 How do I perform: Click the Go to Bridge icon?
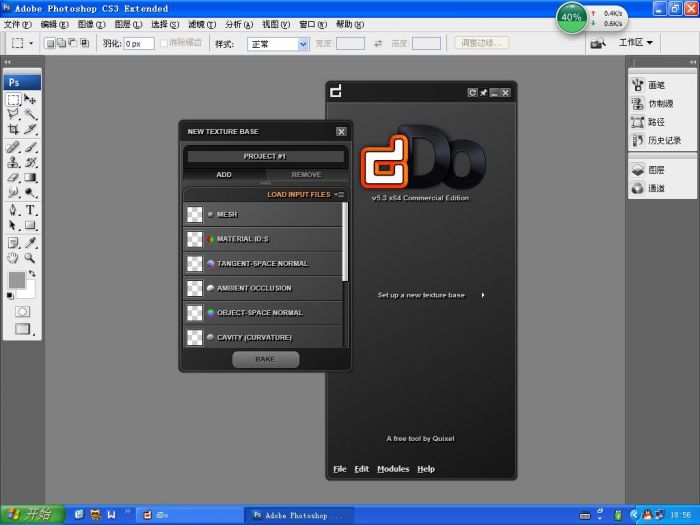pos(598,43)
